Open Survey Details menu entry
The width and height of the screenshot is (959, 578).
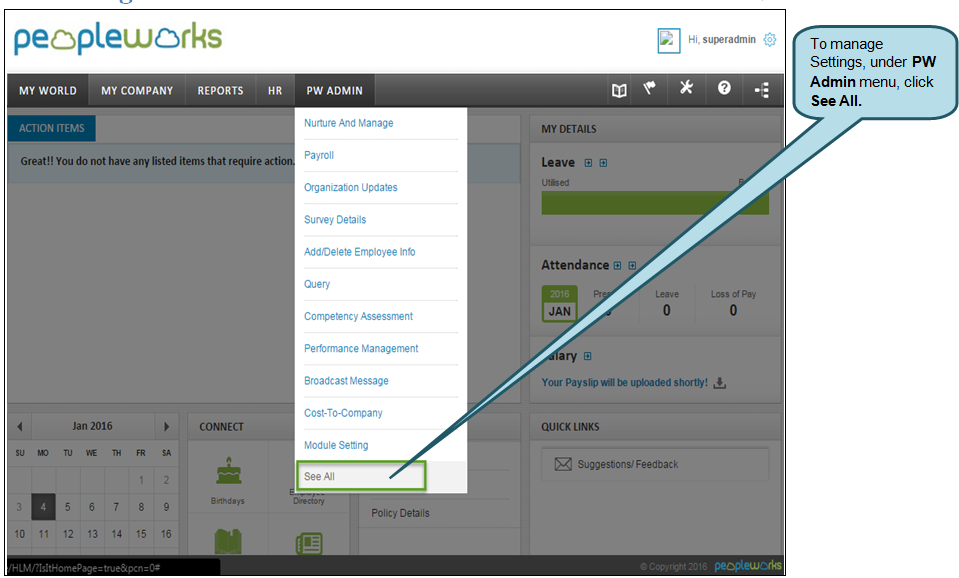point(335,220)
